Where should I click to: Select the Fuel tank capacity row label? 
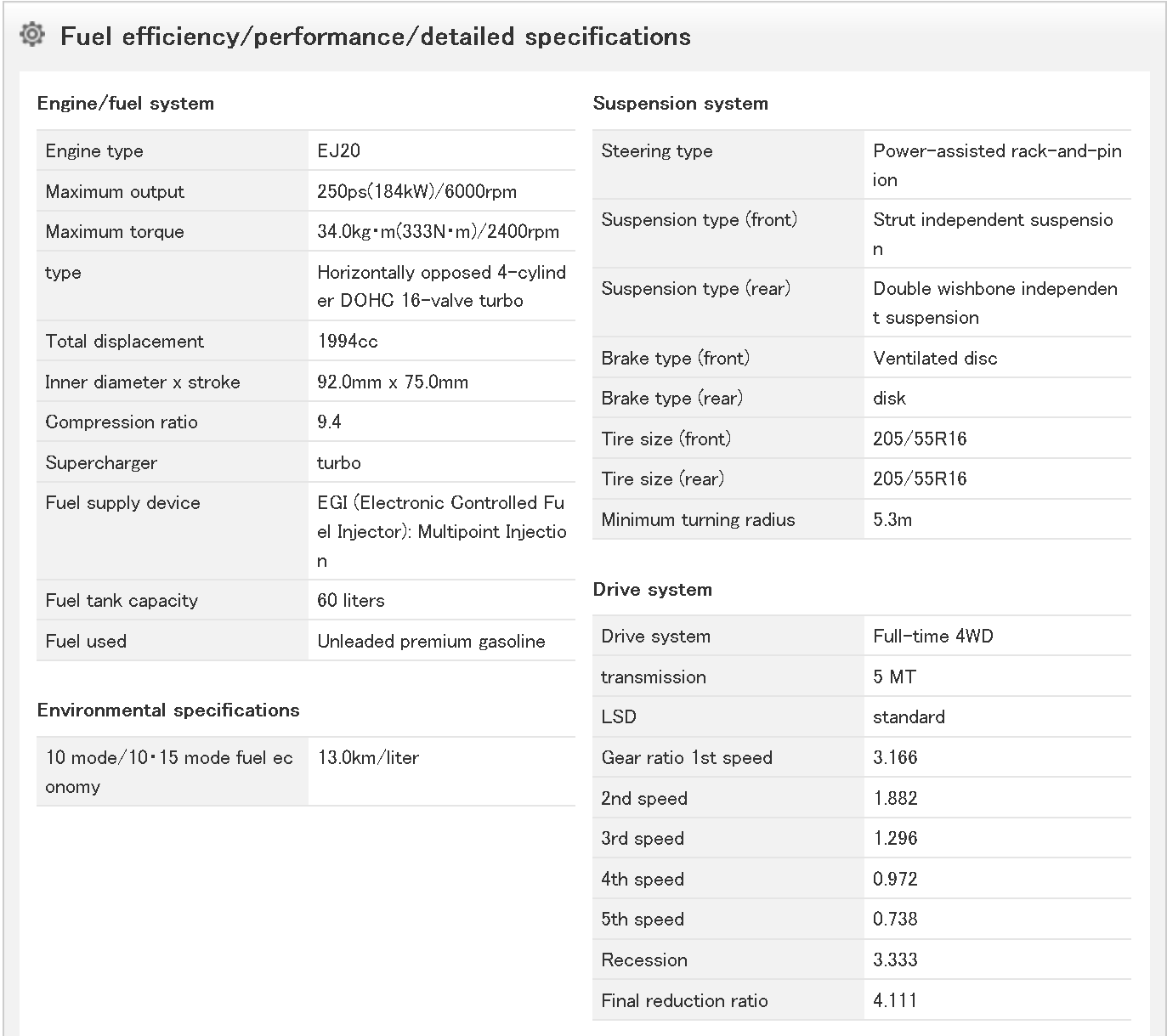point(122,601)
